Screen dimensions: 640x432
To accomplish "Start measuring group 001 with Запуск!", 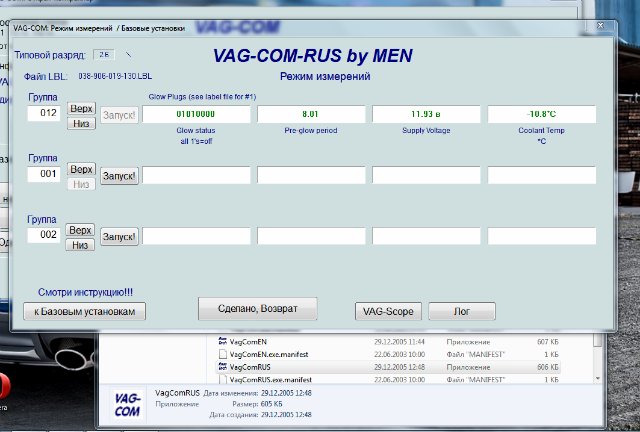I will [x=119, y=176].
